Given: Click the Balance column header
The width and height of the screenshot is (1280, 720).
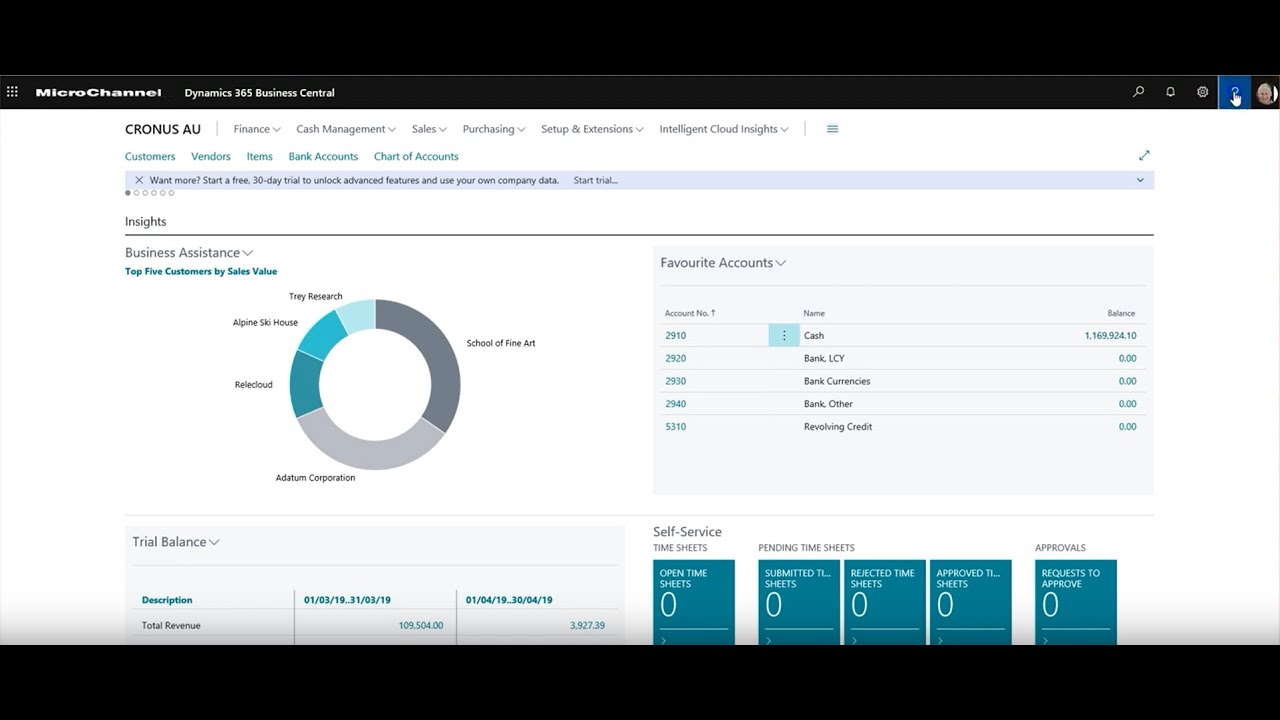Looking at the screenshot, I should pyautogui.click(x=1121, y=313).
